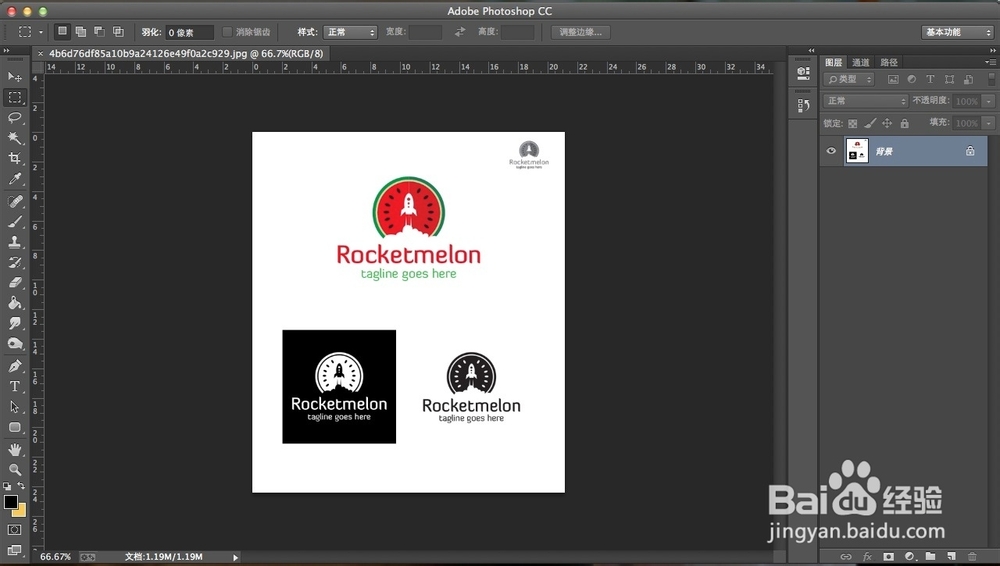
Task: Choose the Crop tool
Action: [15, 158]
